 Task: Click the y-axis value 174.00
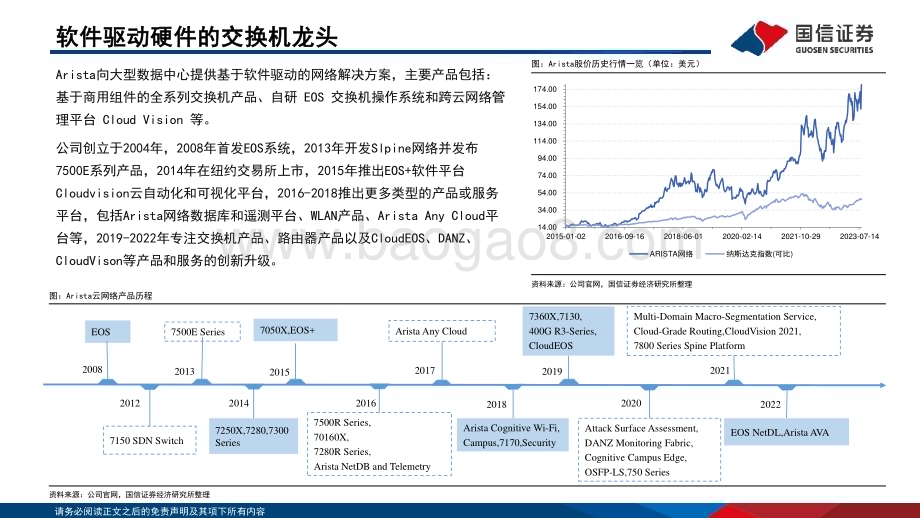point(544,89)
